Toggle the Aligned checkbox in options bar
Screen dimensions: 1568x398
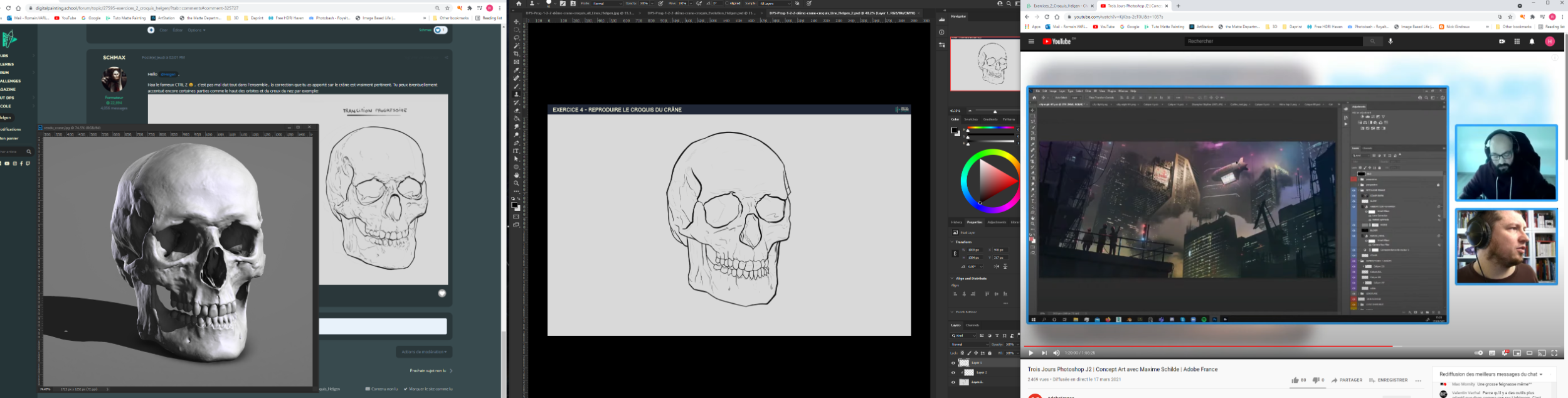coord(727,4)
